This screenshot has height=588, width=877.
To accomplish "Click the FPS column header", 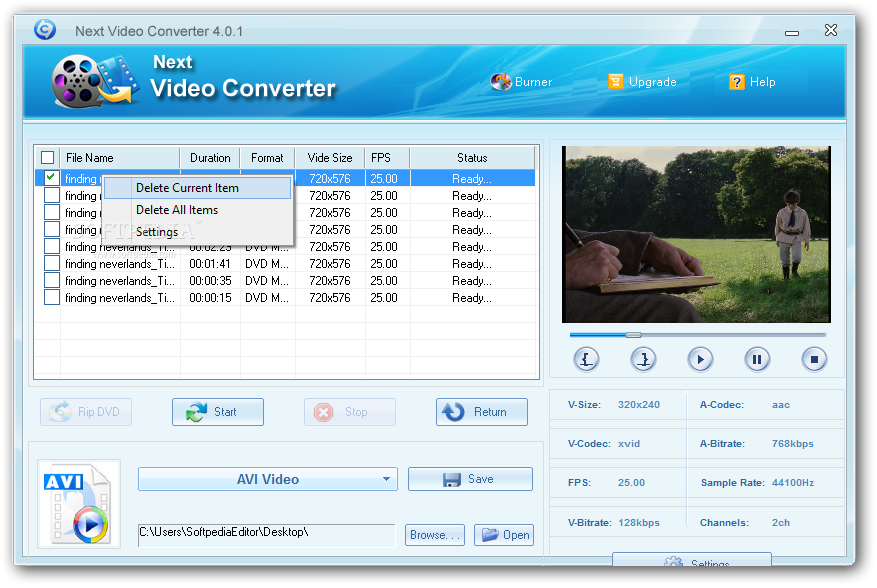I will pos(388,158).
